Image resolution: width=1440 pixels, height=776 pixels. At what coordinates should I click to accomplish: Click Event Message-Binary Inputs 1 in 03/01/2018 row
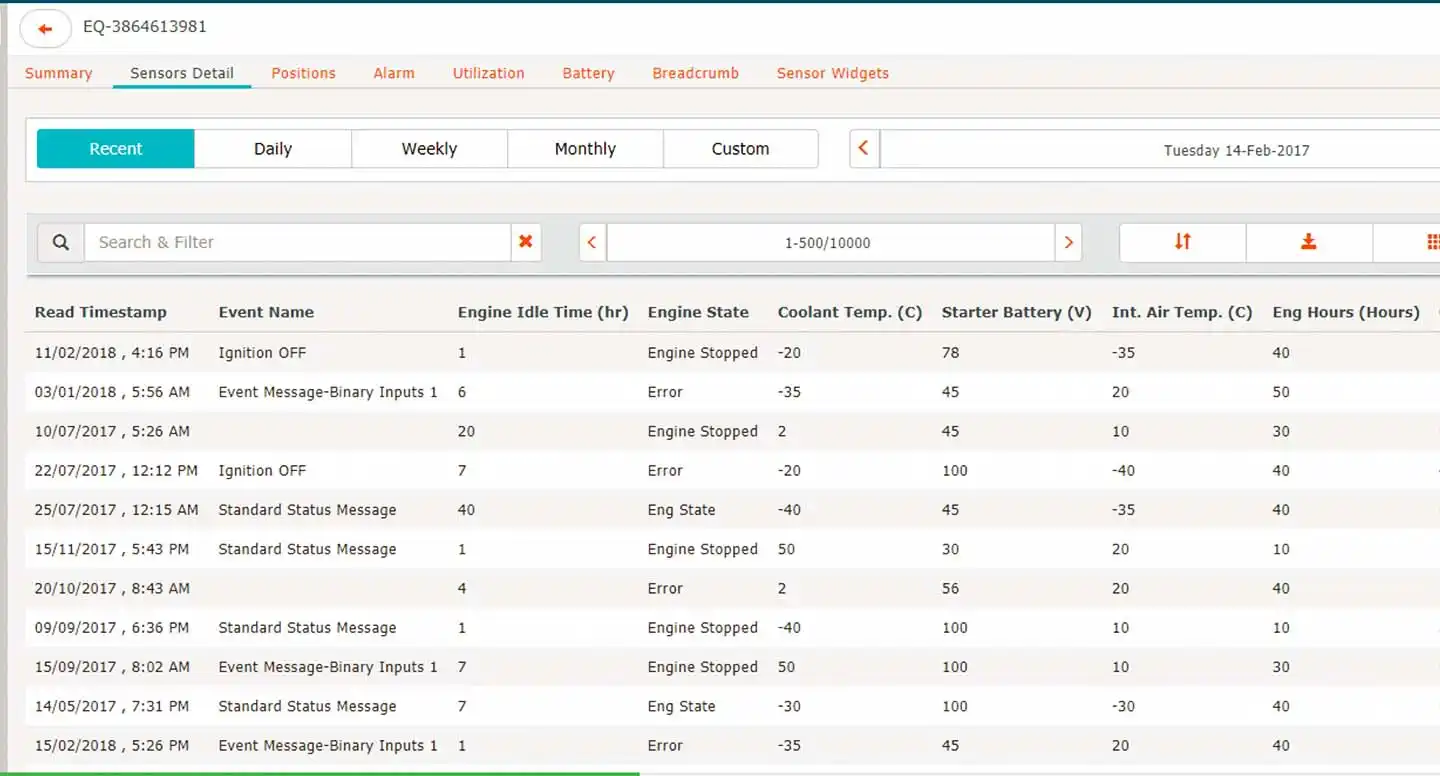click(328, 392)
